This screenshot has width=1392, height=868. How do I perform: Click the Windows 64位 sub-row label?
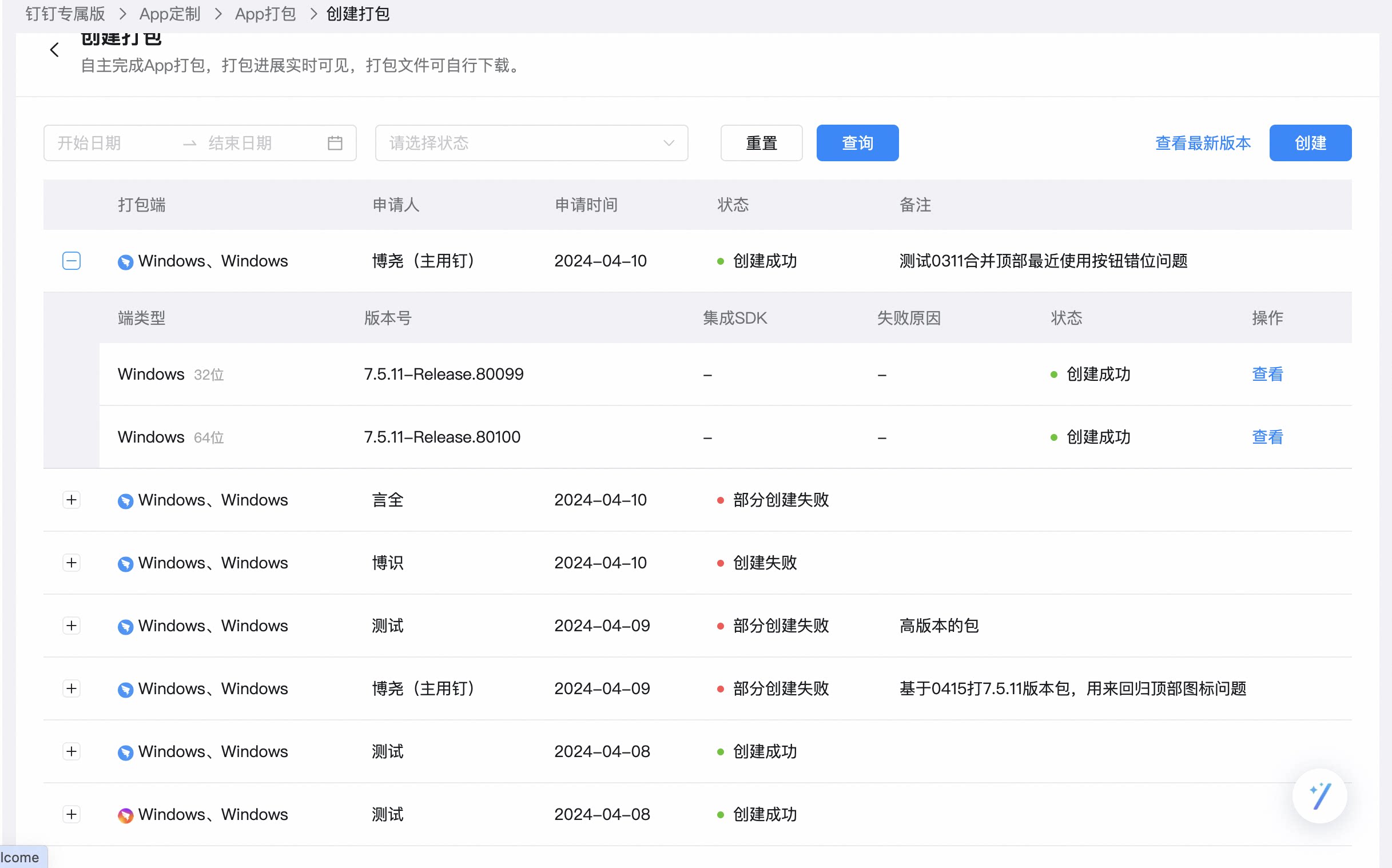170,437
